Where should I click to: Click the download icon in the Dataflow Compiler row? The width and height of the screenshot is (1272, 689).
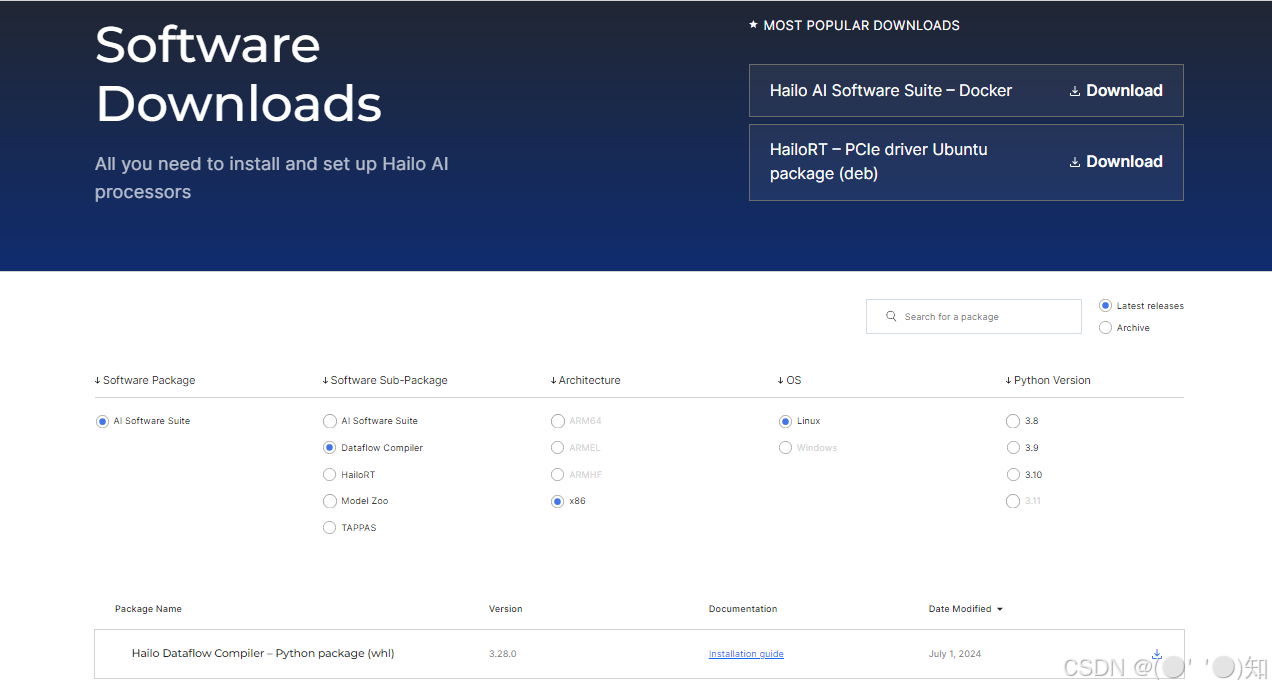point(1157,654)
